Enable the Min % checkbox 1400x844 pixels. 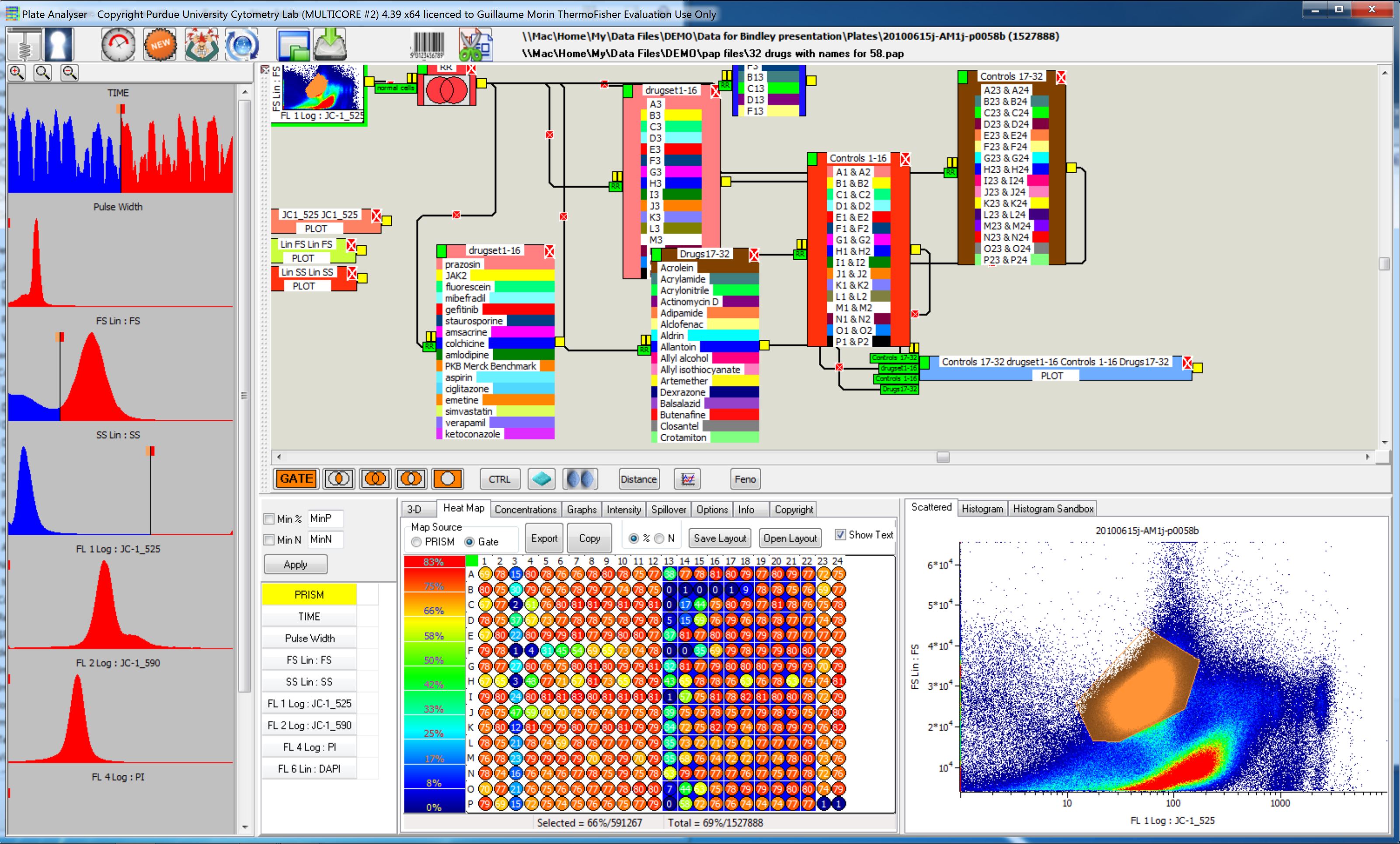269,519
